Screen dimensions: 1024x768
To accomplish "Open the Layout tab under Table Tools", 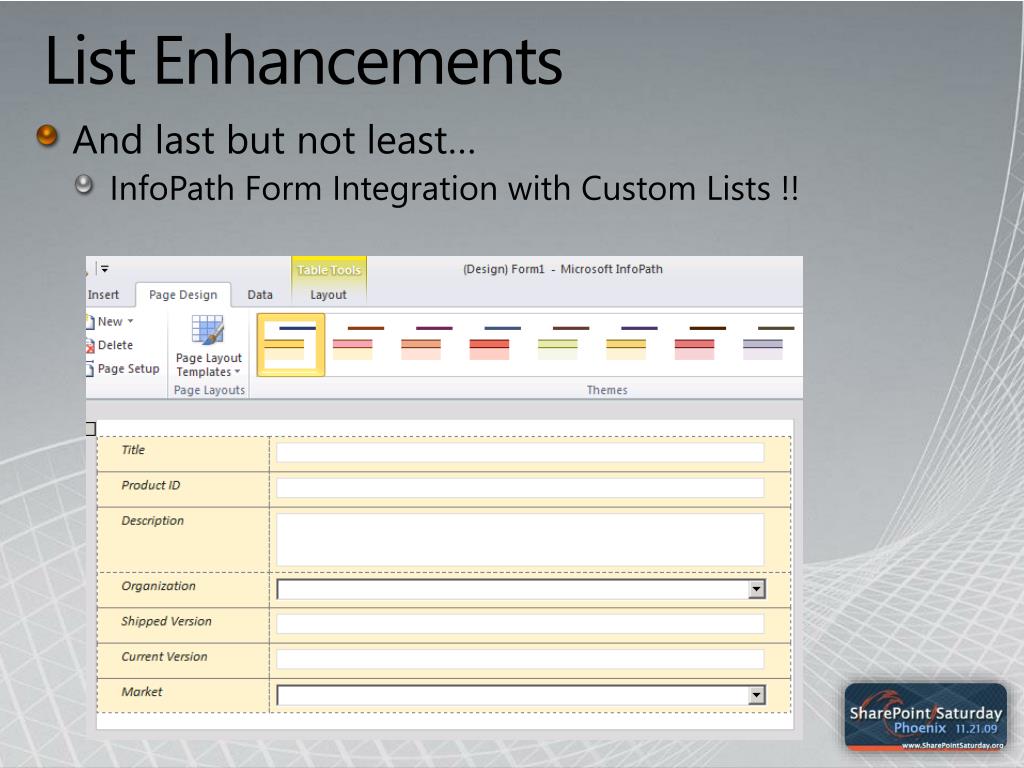I will 328,295.
